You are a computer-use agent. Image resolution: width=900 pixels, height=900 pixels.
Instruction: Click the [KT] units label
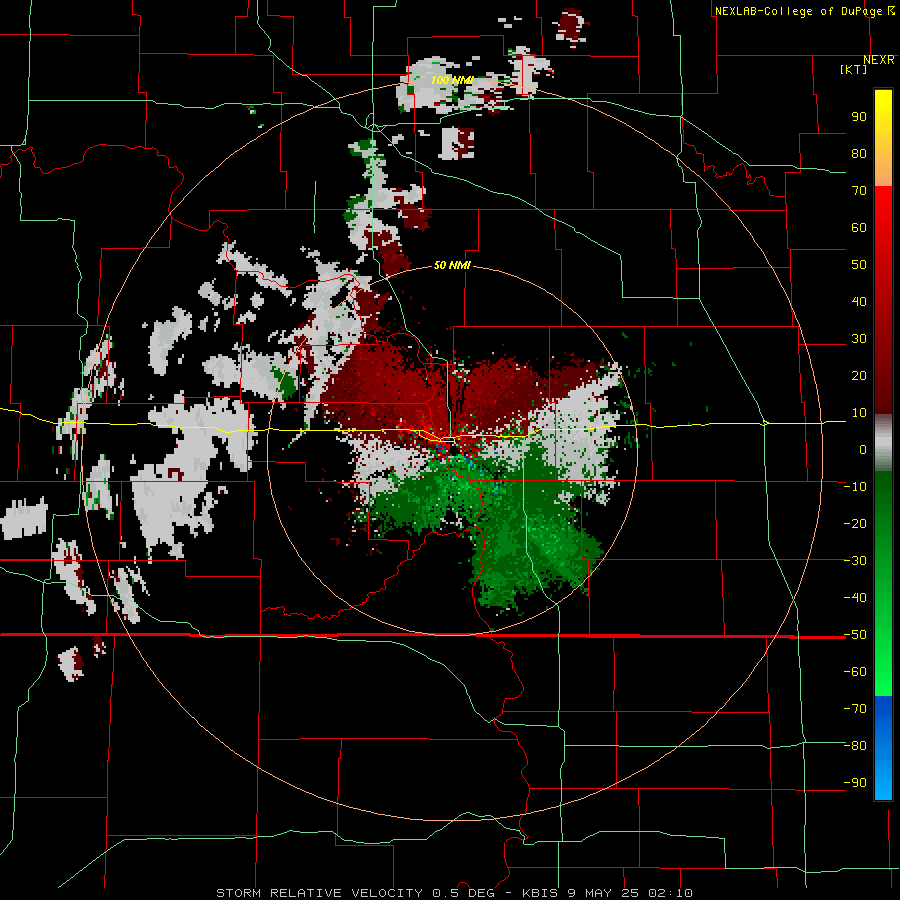tap(854, 69)
